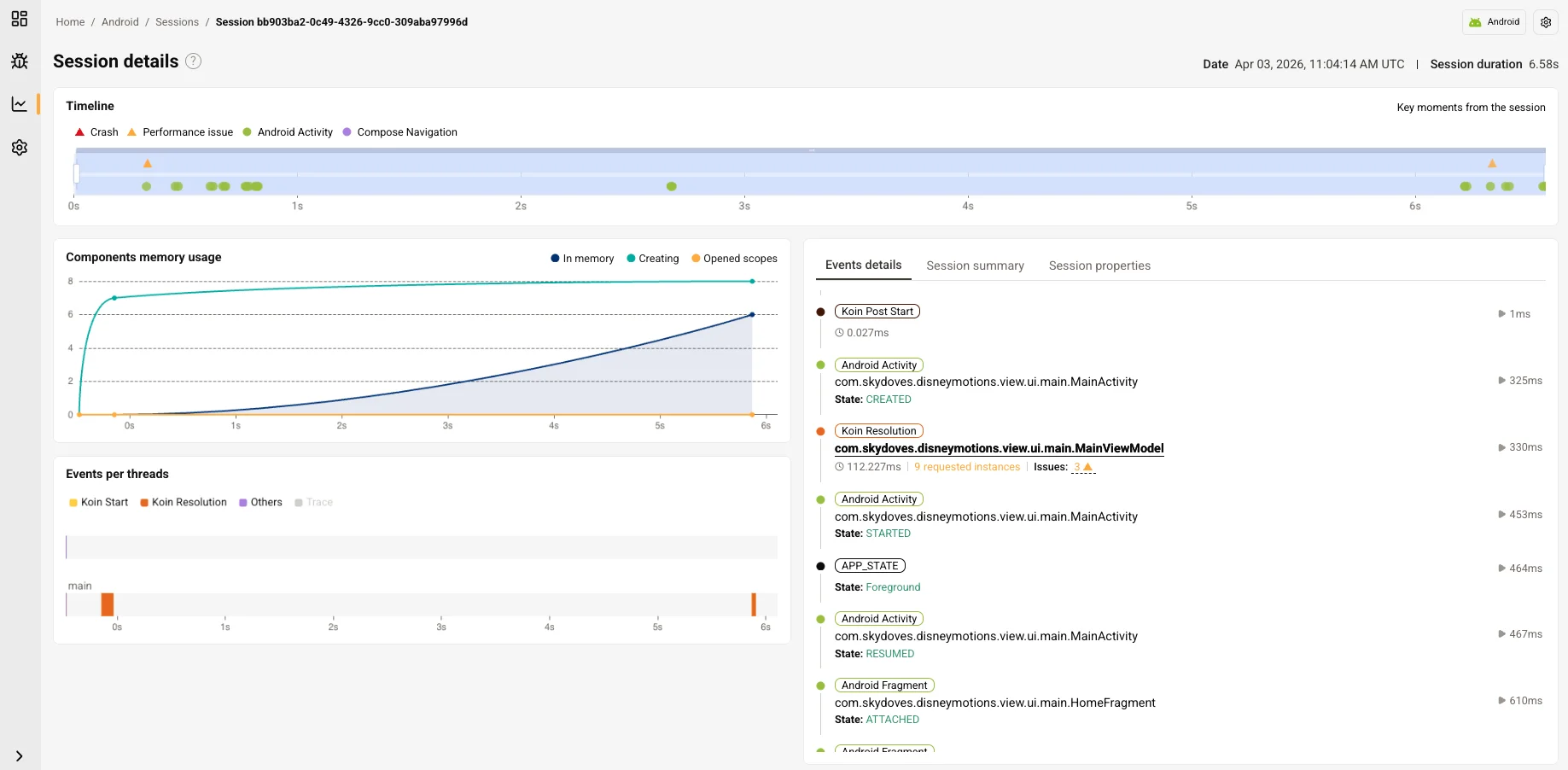
Task: Toggle the Koin Resolution thread legend
Action: tap(184, 503)
